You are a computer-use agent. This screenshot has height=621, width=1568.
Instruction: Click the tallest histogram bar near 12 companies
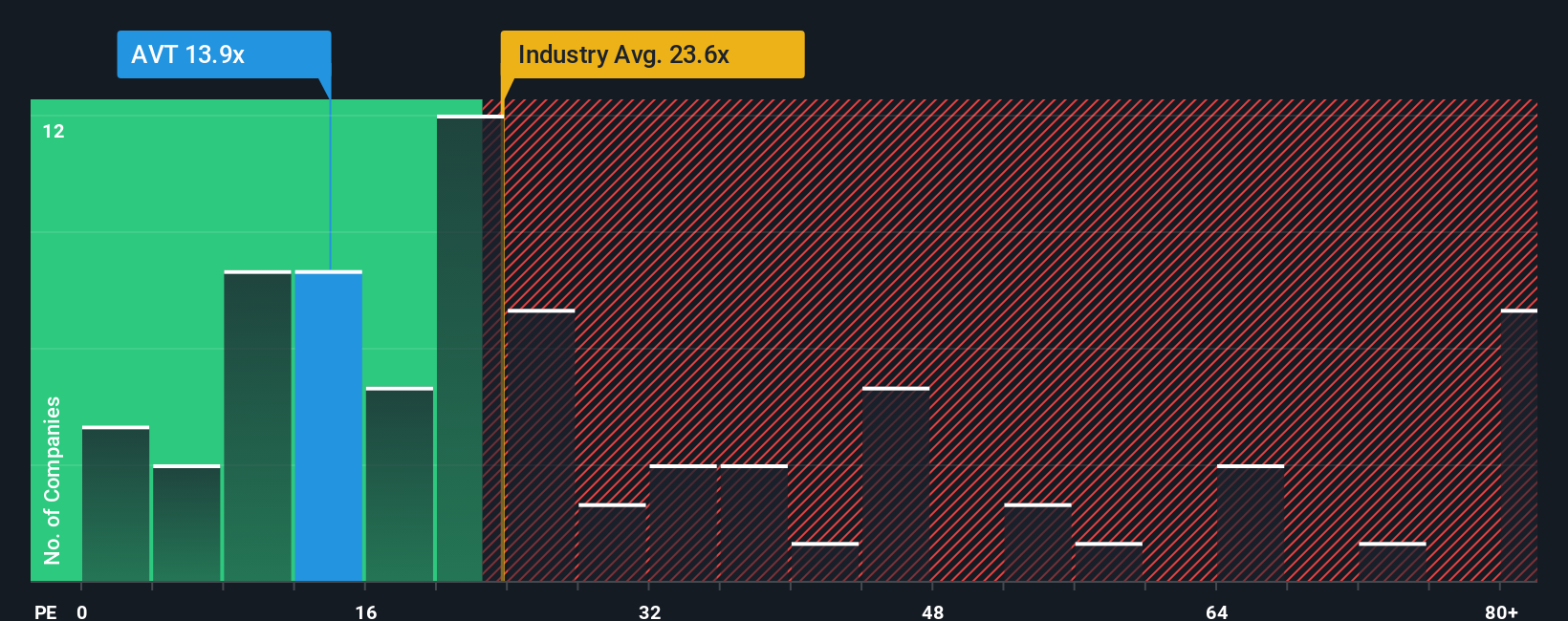pos(470,348)
